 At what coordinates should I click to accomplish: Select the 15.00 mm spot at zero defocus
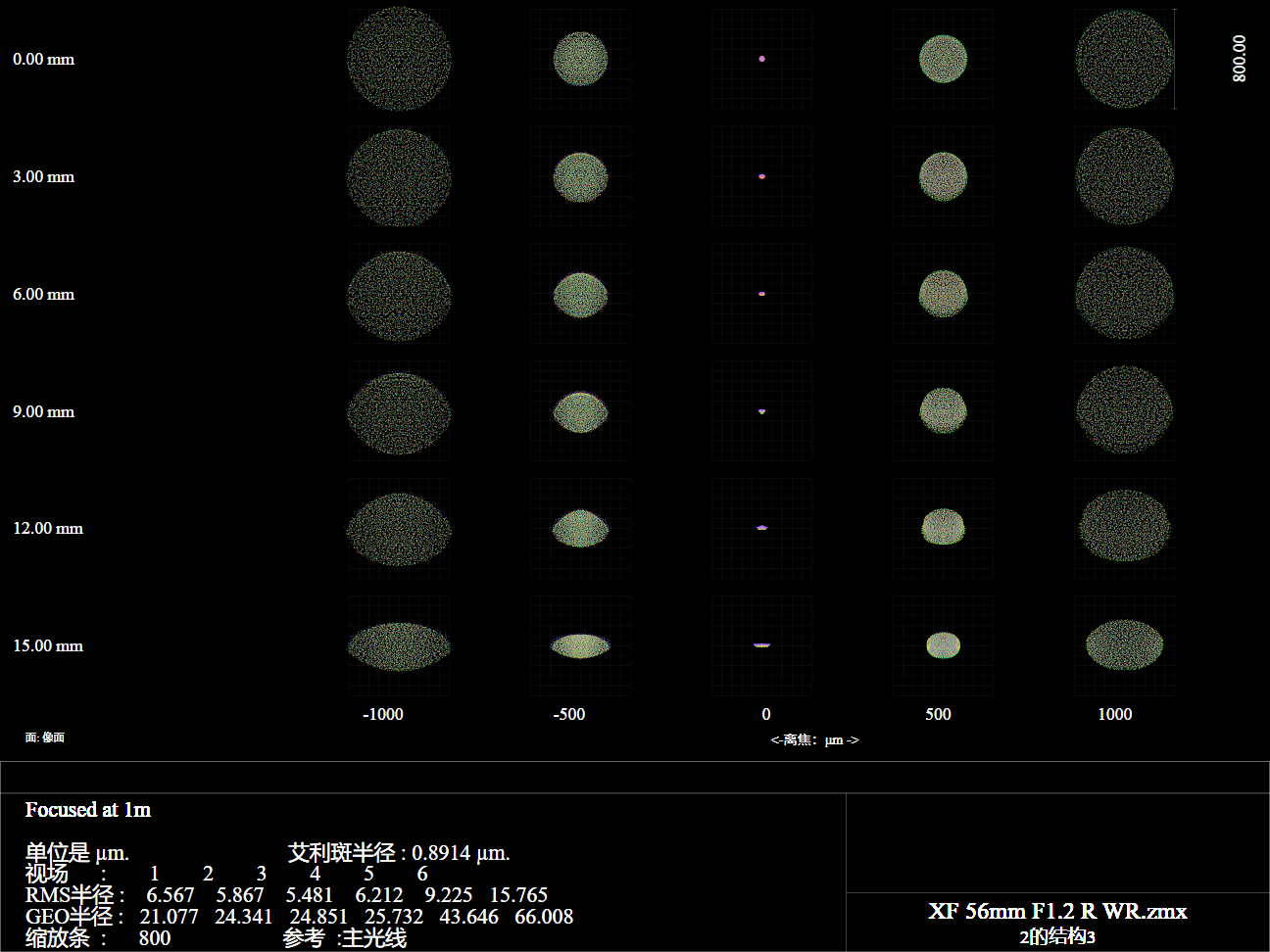pyautogui.click(x=761, y=644)
